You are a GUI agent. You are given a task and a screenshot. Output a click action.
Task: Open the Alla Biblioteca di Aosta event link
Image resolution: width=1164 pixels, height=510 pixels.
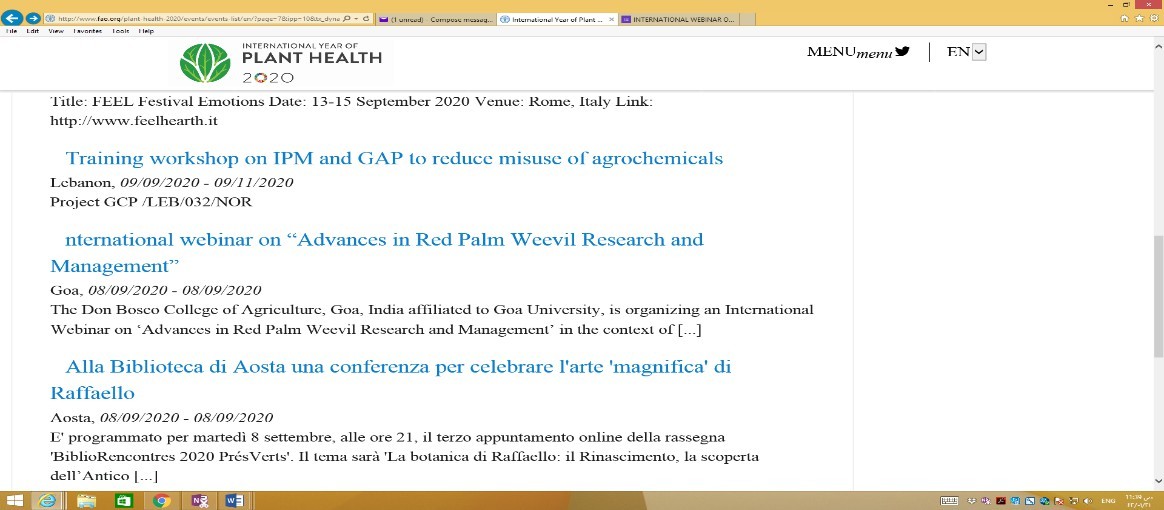(398, 367)
